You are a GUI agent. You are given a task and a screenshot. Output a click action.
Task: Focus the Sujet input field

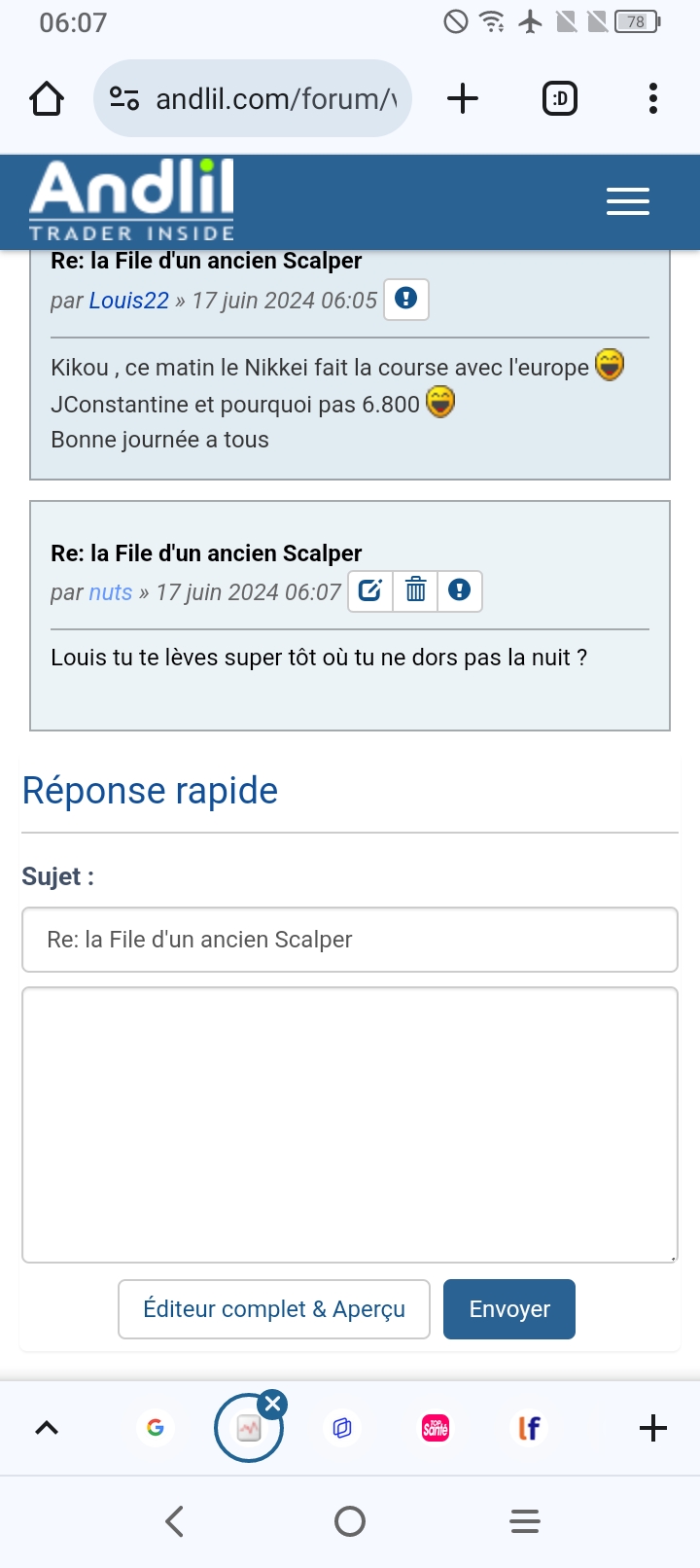[x=350, y=940]
